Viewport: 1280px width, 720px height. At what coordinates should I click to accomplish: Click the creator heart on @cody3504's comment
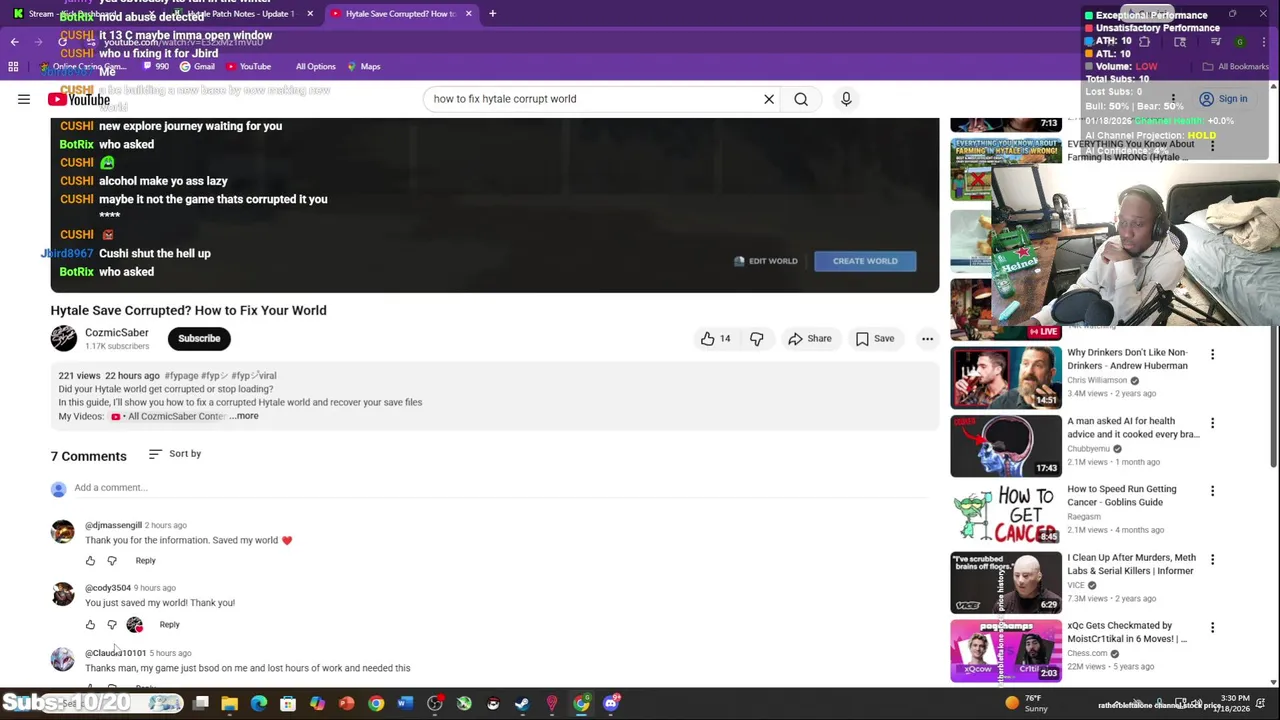[x=135, y=625]
